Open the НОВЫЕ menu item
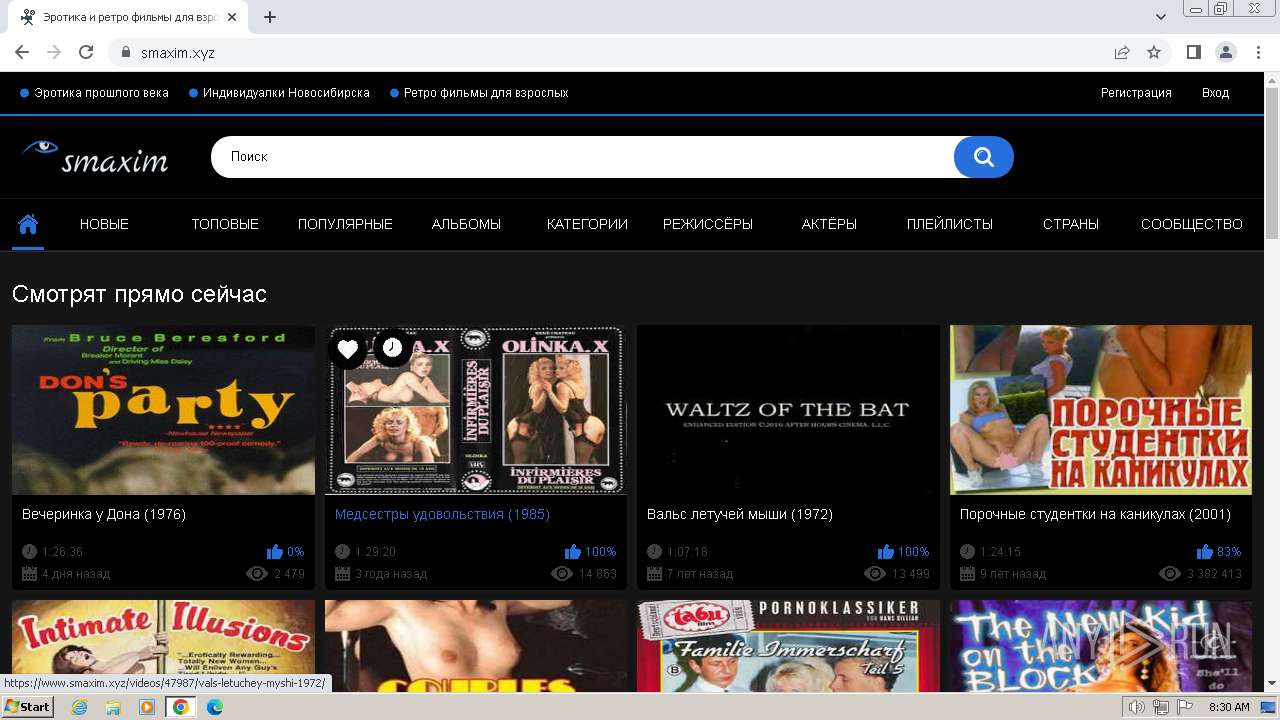 click(x=104, y=224)
